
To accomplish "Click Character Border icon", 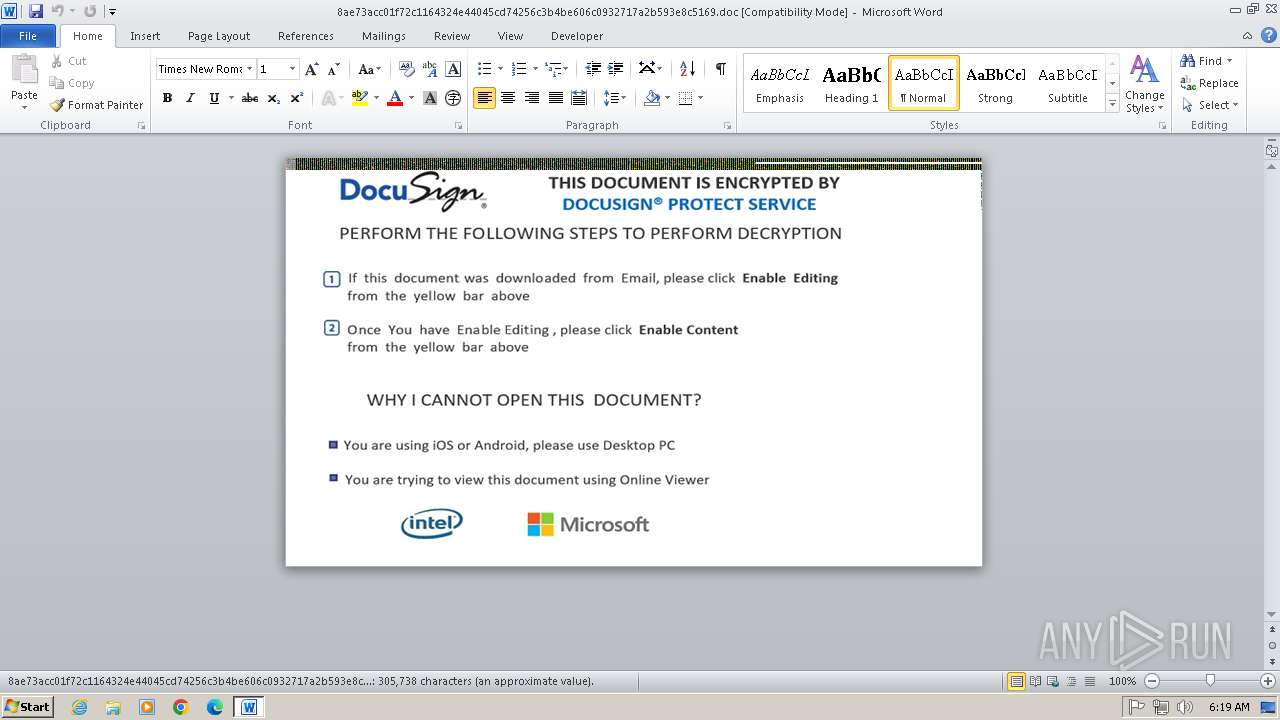I will (453, 69).
